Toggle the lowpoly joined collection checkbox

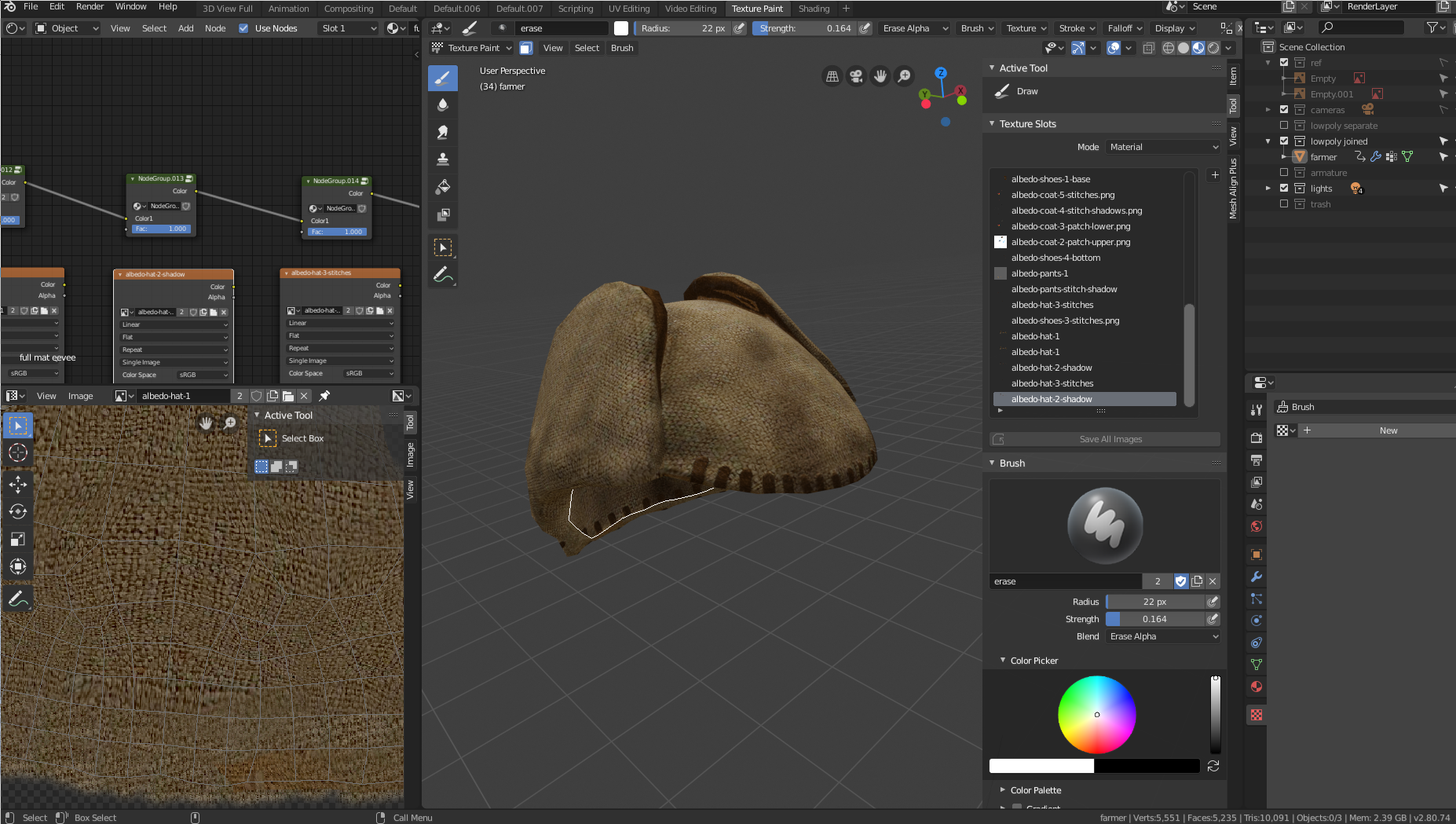[x=1284, y=141]
